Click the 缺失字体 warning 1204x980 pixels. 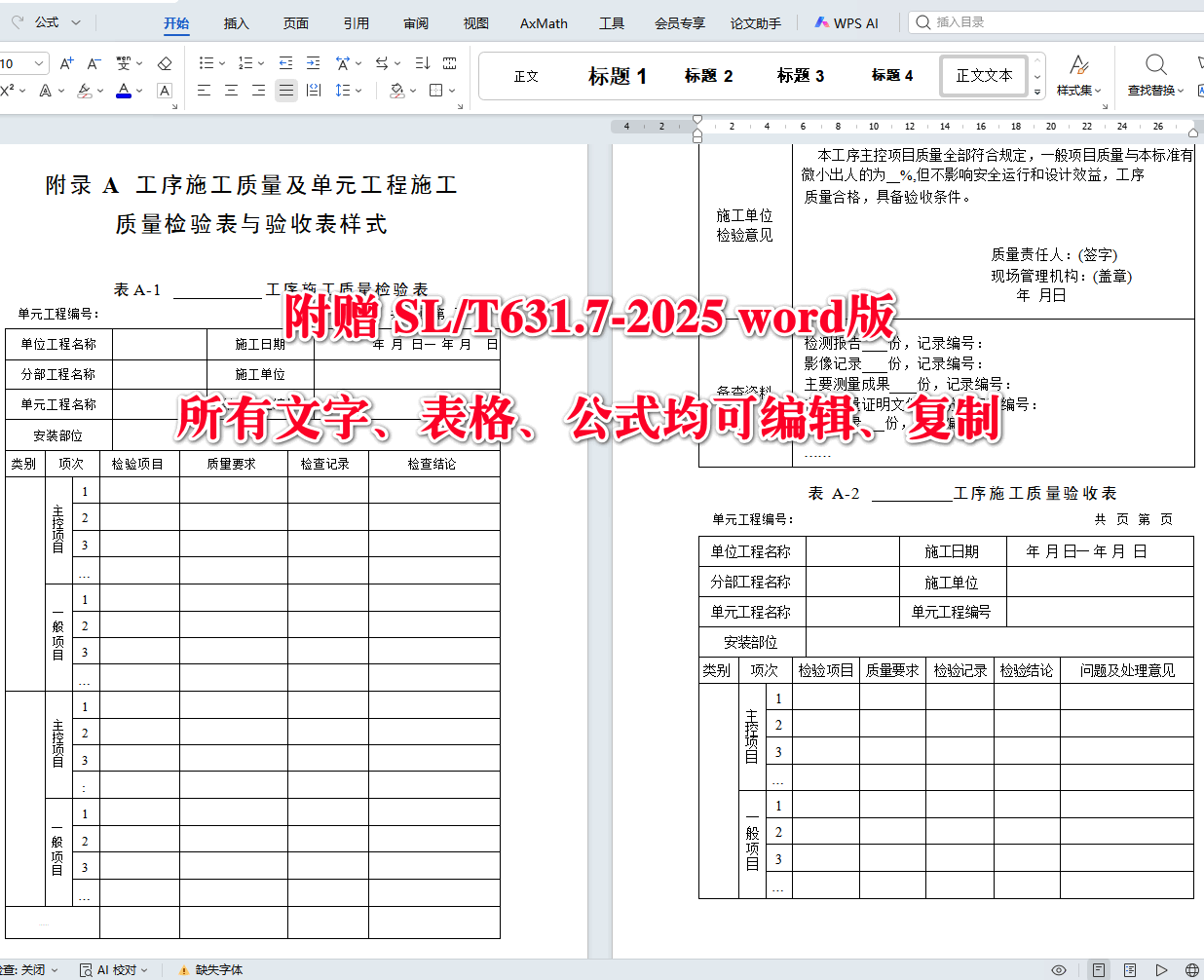click(210, 969)
